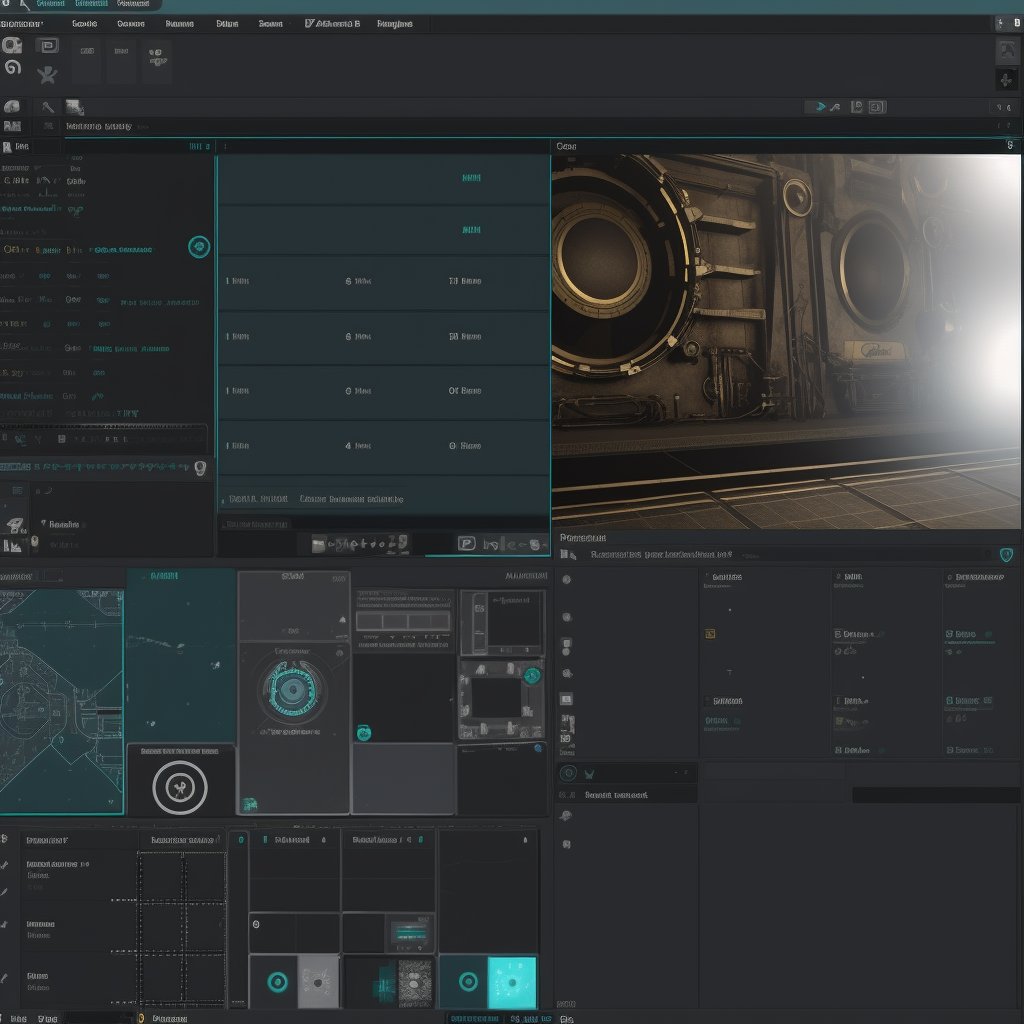Select the noise texture thumbnail in bottom strip
This screenshot has height=1024, width=1024.
pyautogui.click(x=415, y=983)
